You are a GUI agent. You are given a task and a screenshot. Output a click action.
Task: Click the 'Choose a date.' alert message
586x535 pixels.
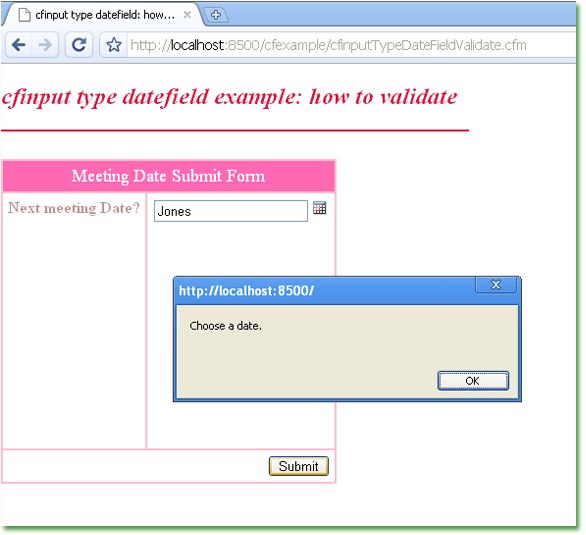226,326
